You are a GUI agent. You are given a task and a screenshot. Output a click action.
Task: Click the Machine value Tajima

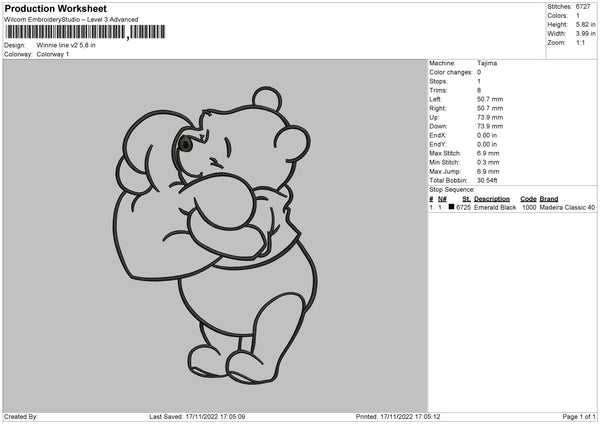pos(487,63)
